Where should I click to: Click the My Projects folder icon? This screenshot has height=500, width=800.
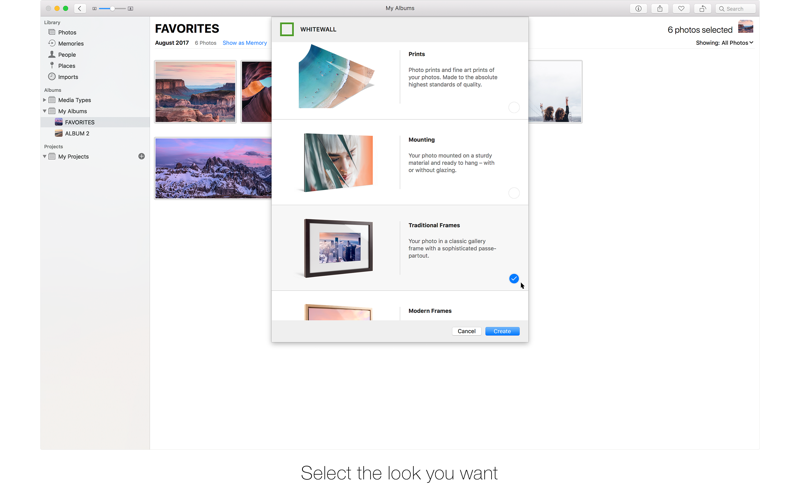[52, 157]
